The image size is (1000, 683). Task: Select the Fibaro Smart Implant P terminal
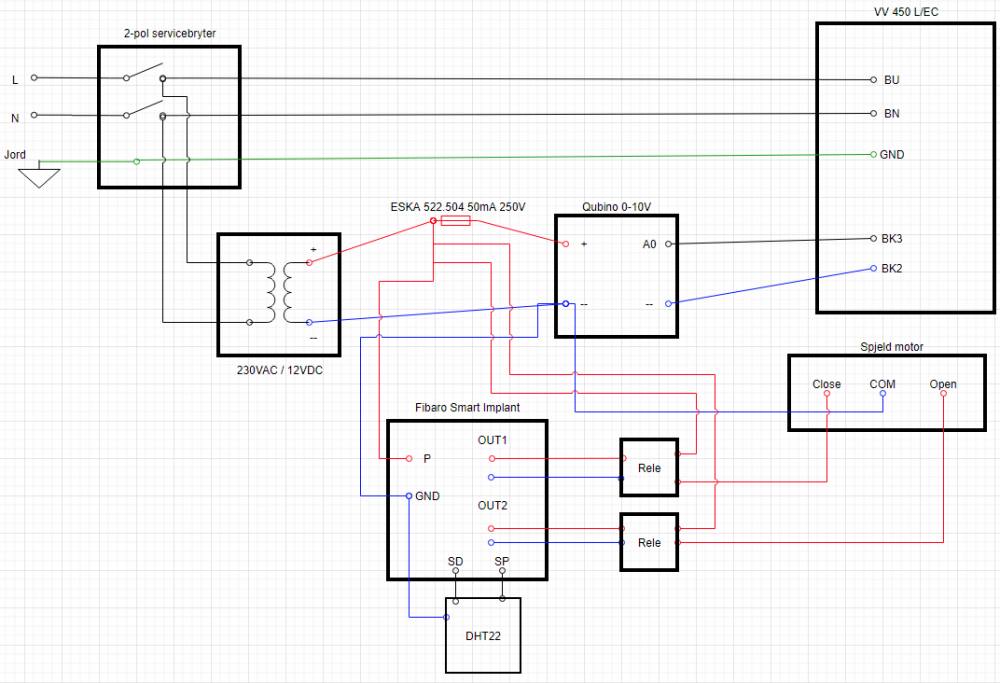click(409, 459)
